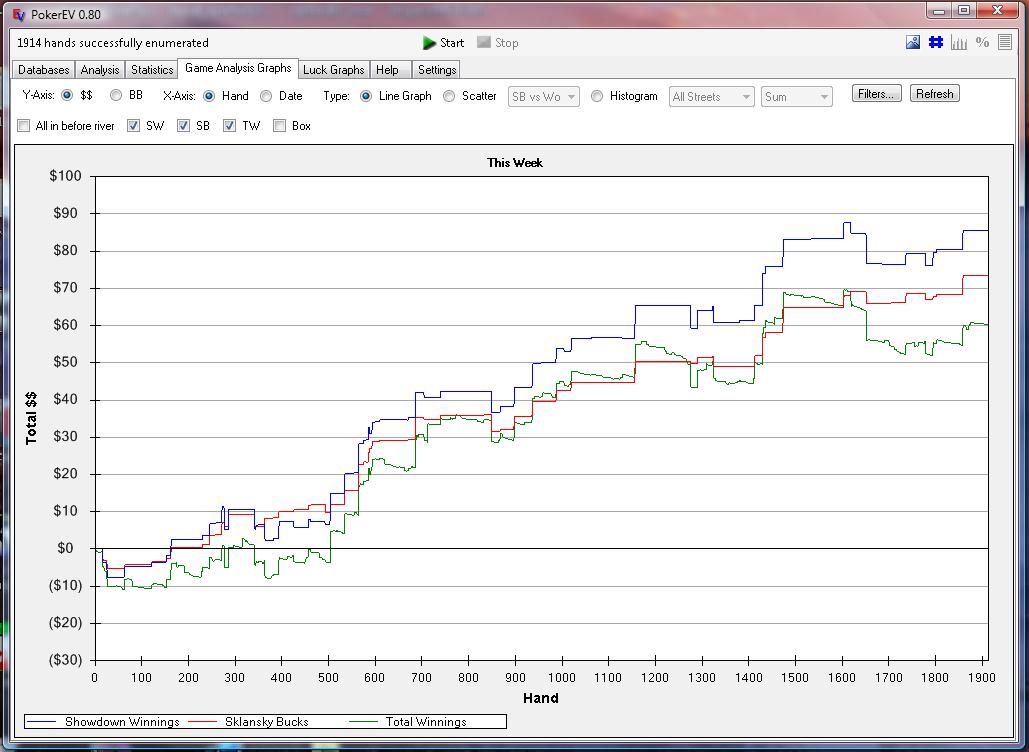Select the Game Analysis Graphs tab
This screenshot has height=752, width=1029.
click(238, 68)
